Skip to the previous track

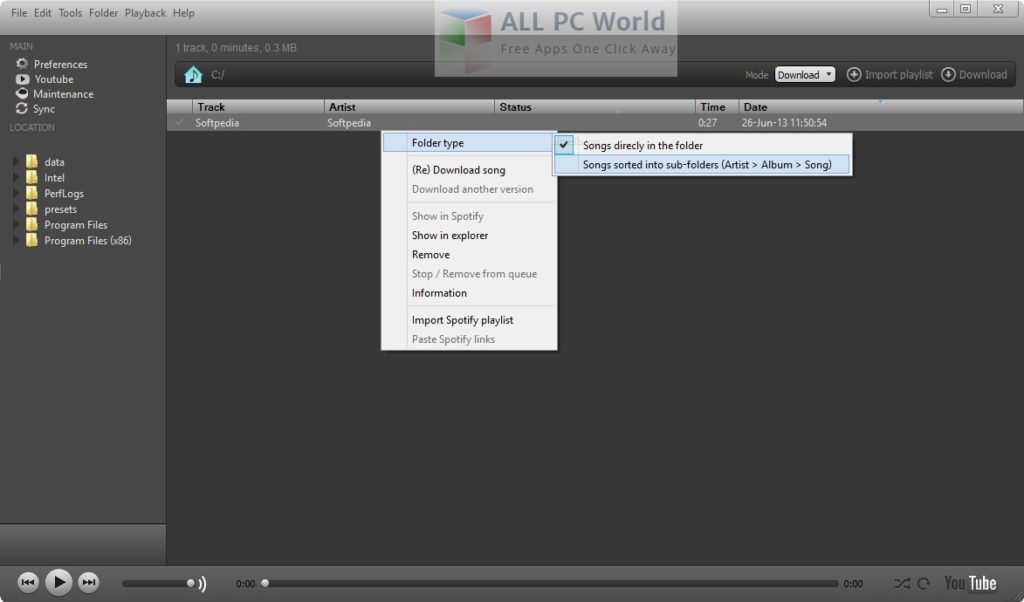(x=28, y=582)
